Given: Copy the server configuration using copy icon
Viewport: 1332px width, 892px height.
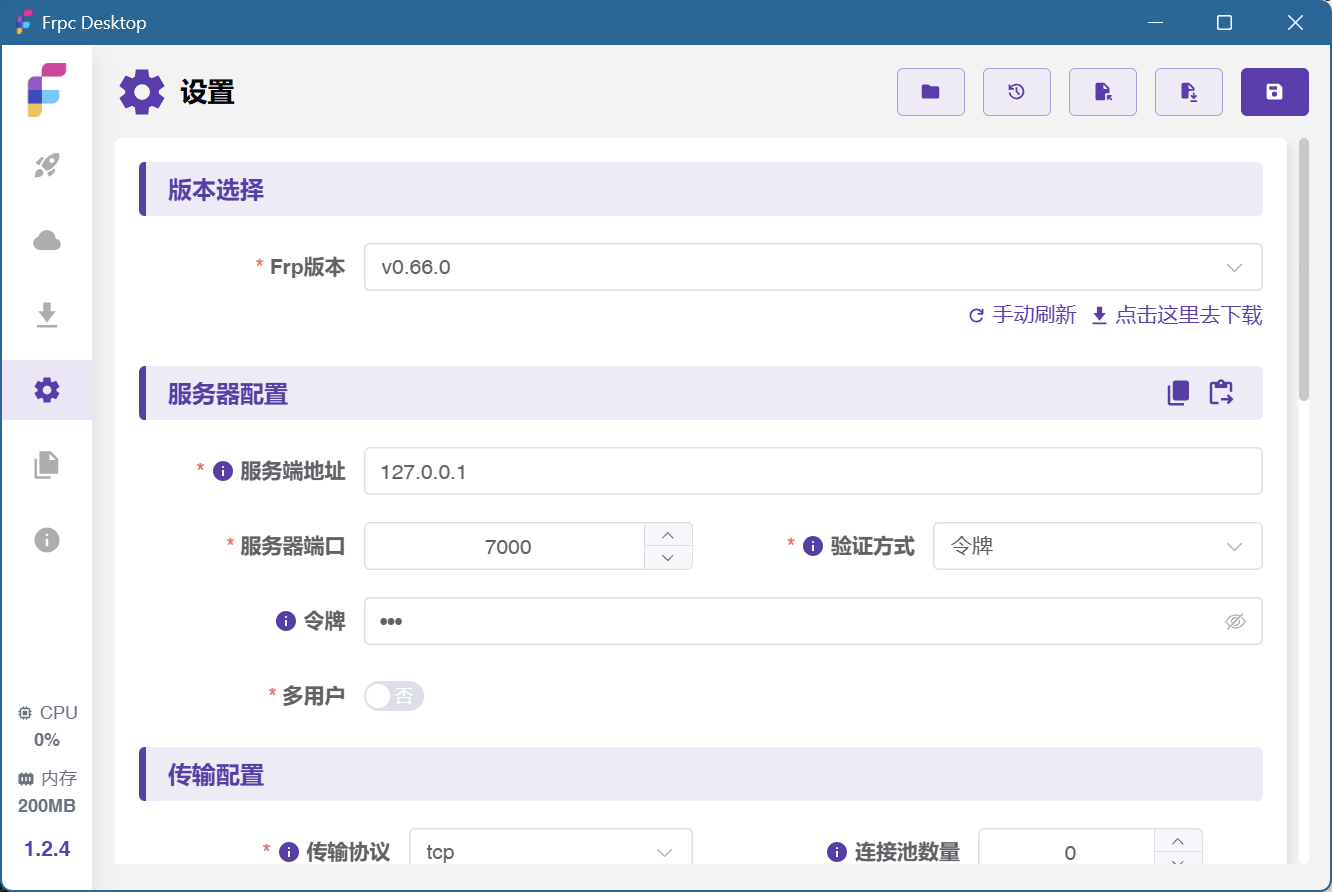Looking at the screenshot, I should click(x=1178, y=393).
